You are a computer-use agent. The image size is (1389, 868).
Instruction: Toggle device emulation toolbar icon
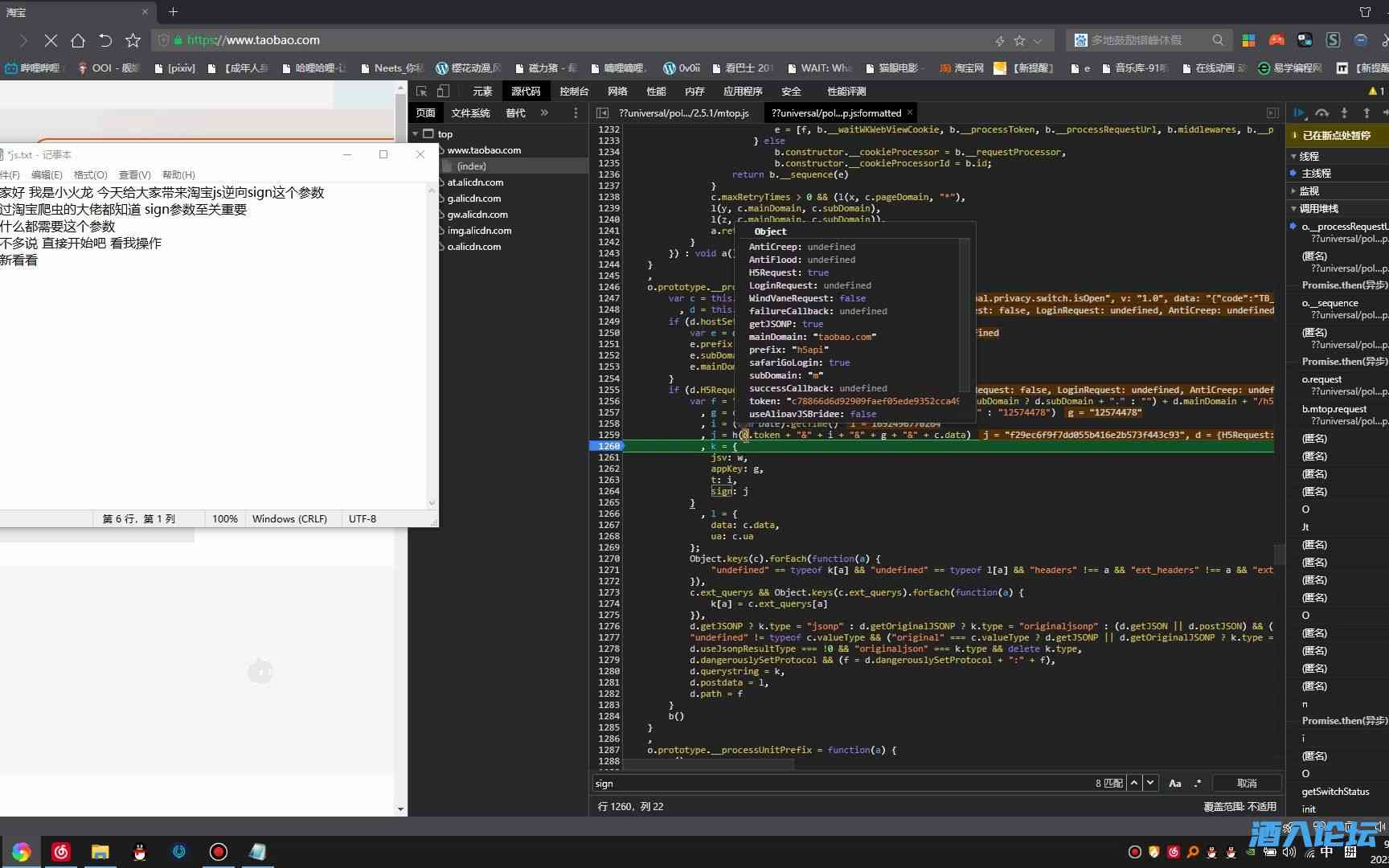[443, 92]
